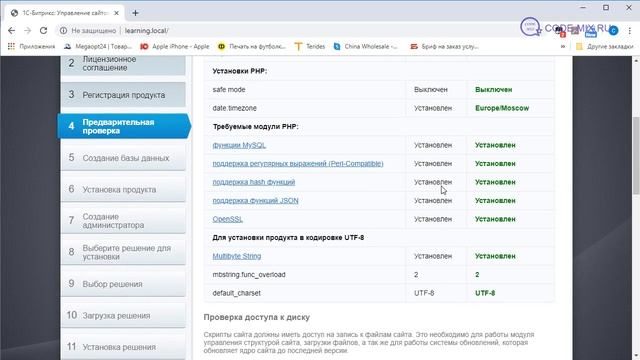Click the 'safe mode' row label
This screenshot has width=640, height=360.
(x=229, y=89)
